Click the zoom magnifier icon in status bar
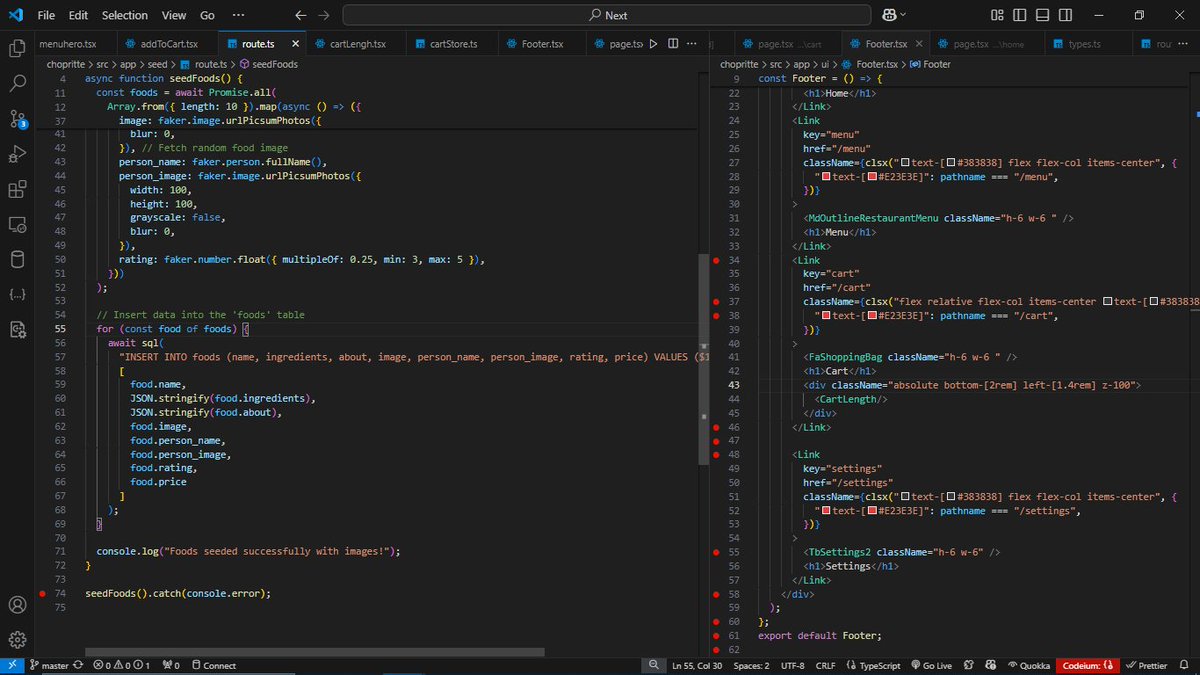This screenshot has height=675, width=1200. click(x=653, y=665)
